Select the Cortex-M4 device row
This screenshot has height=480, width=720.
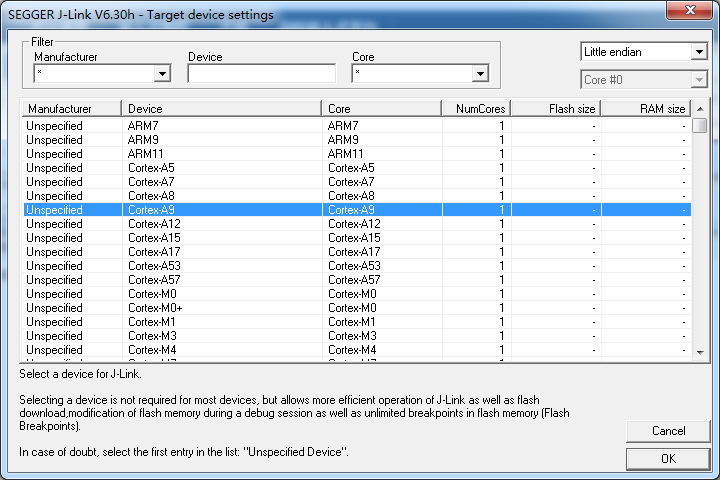click(357, 350)
